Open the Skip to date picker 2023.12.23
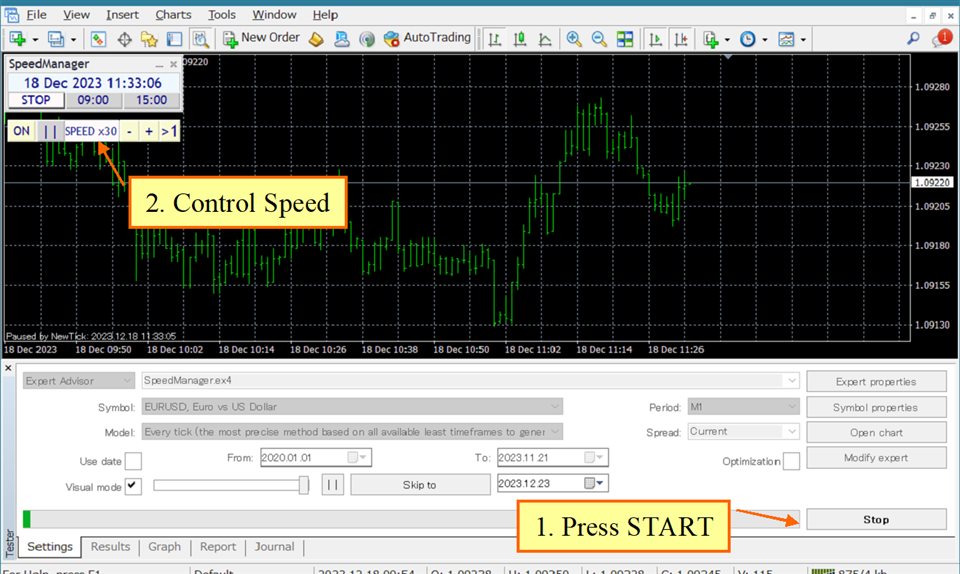 pyautogui.click(x=594, y=483)
